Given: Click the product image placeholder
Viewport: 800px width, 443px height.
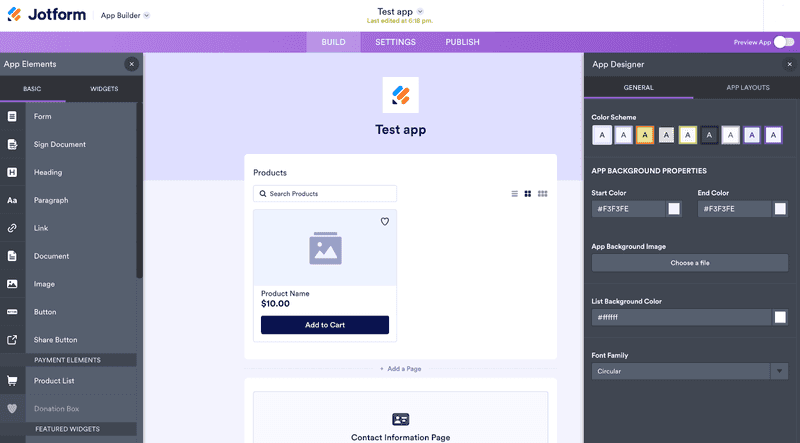Looking at the screenshot, I should [325, 248].
